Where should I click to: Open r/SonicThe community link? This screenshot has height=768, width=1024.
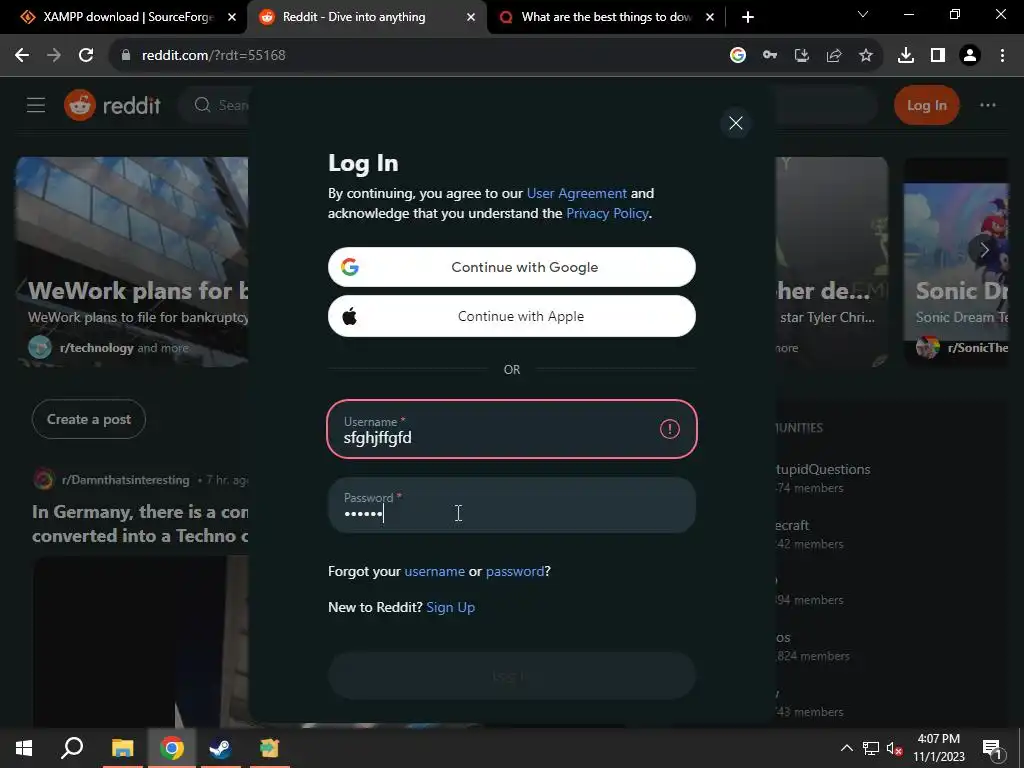[978, 348]
